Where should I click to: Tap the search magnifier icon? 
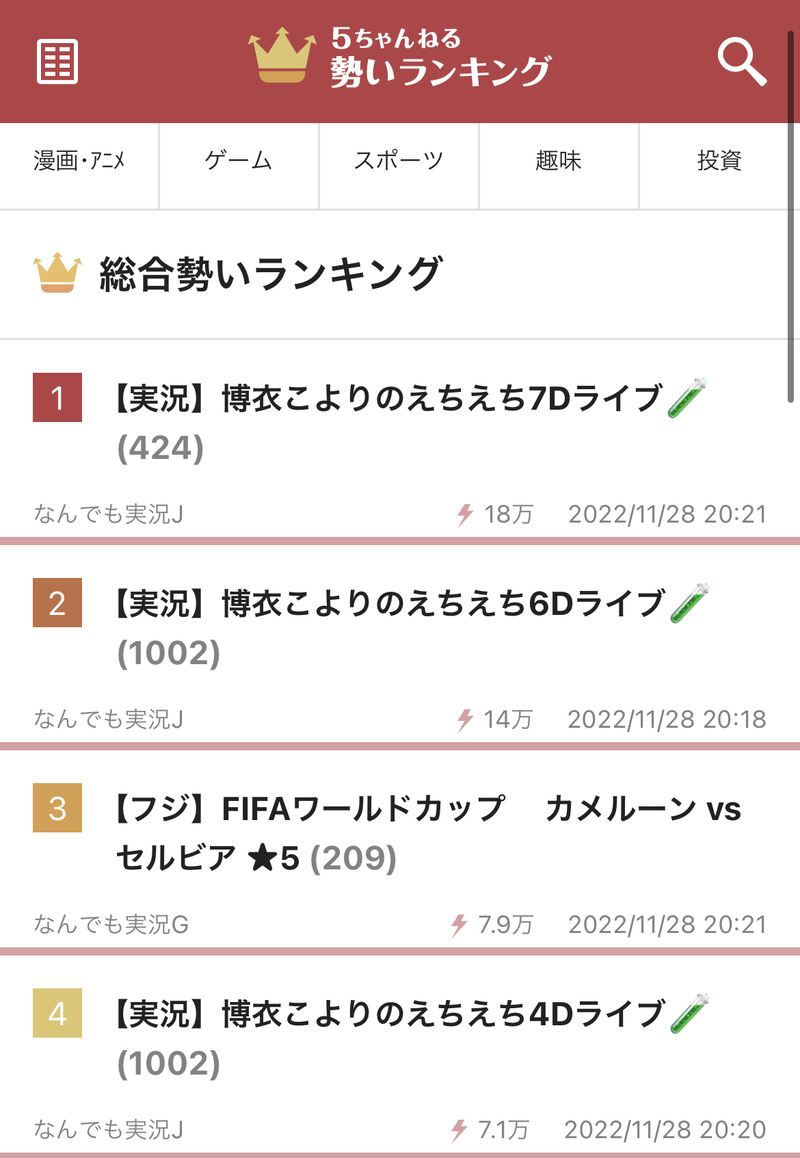click(742, 63)
